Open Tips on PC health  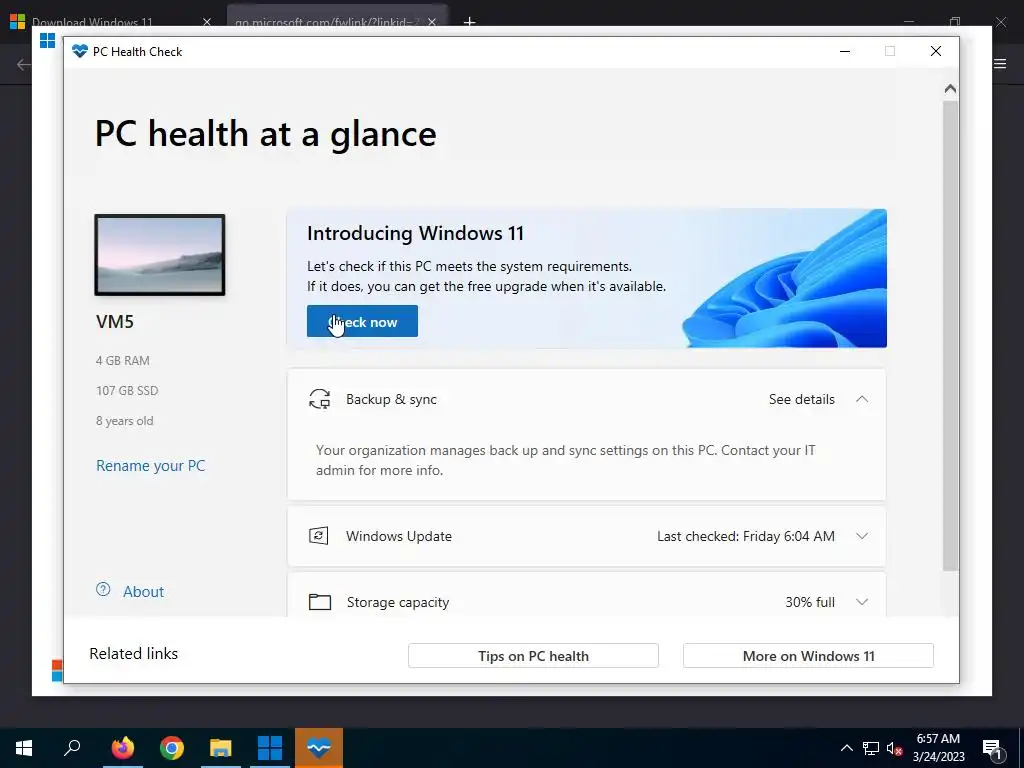(x=533, y=656)
